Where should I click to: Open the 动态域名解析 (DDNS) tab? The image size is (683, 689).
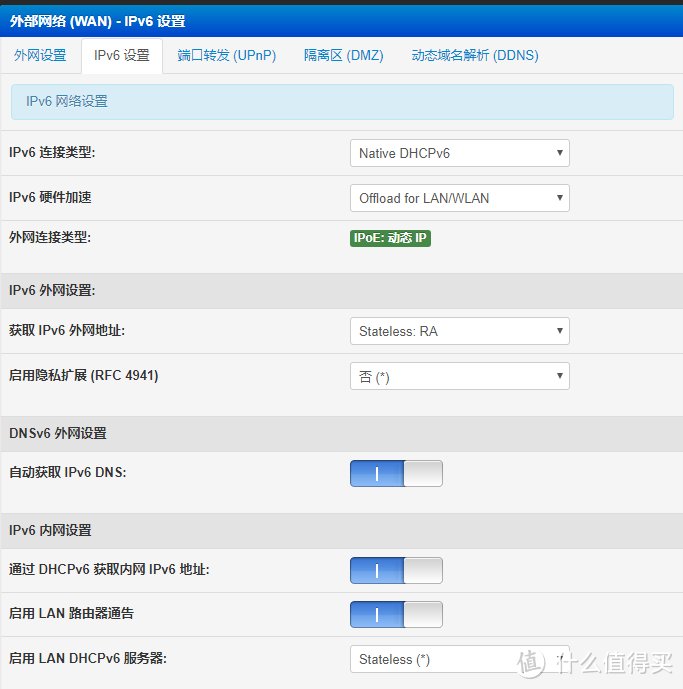(475, 55)
